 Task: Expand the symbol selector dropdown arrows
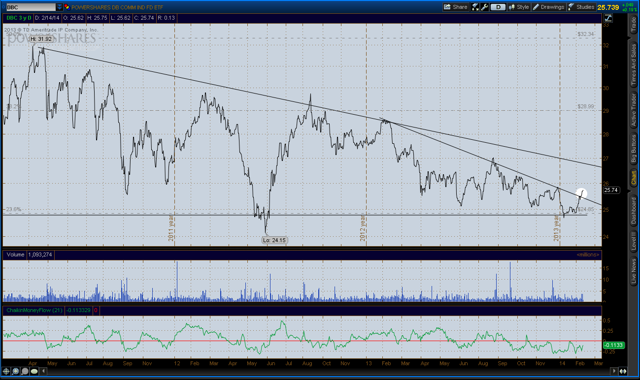pos(60,7)
